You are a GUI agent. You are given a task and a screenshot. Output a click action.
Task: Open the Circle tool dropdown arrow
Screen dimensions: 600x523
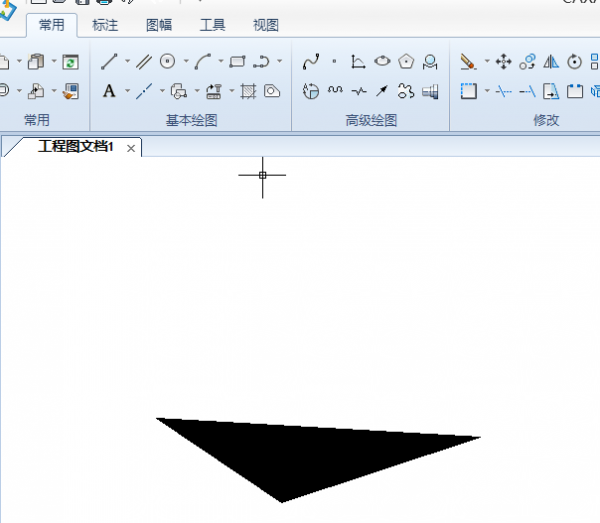pos(185,62)
